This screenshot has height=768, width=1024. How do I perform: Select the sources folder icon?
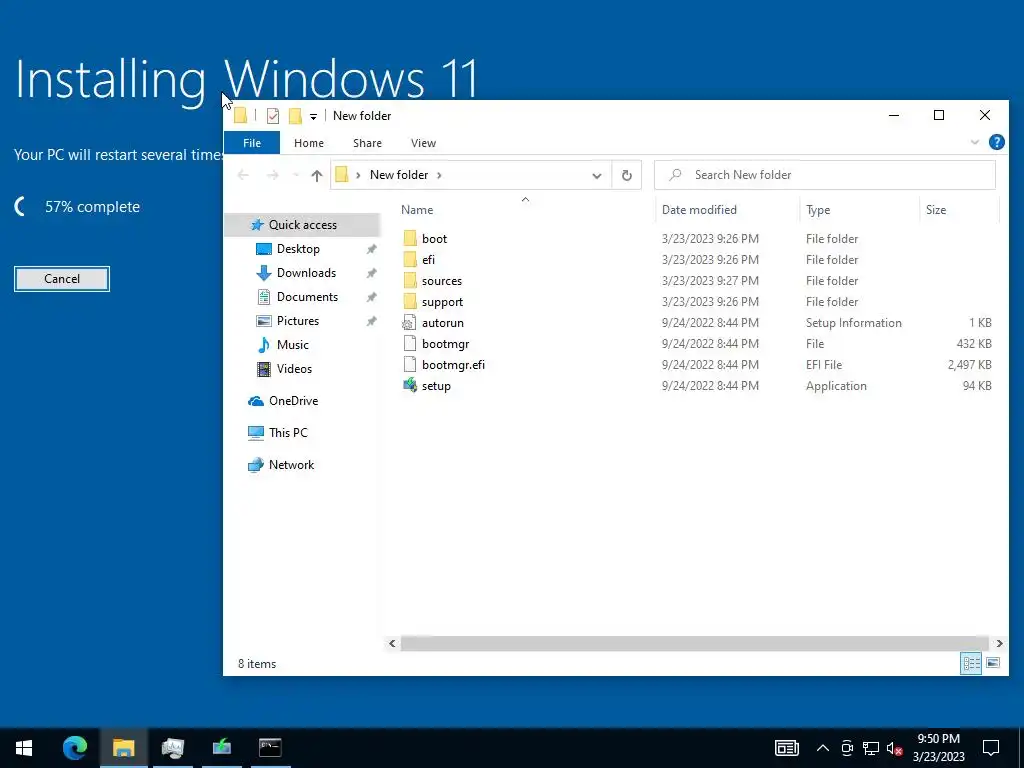pyautogui.click(x=410, y=281)
